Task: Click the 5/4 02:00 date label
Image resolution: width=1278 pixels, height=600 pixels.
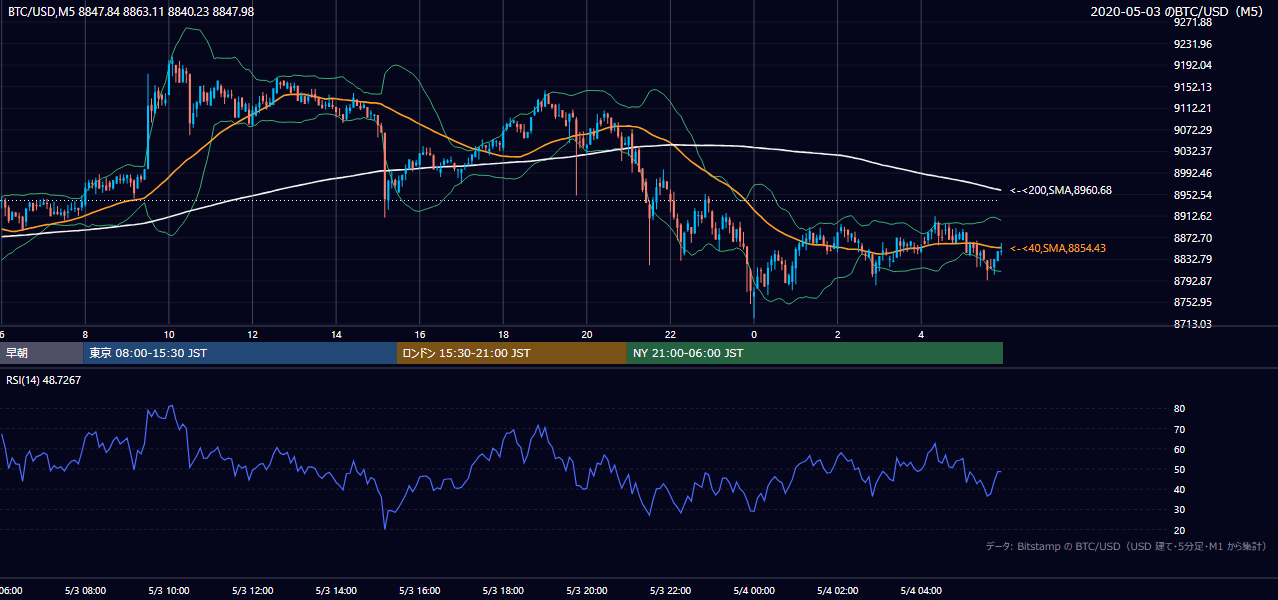Action: (838, 591)
